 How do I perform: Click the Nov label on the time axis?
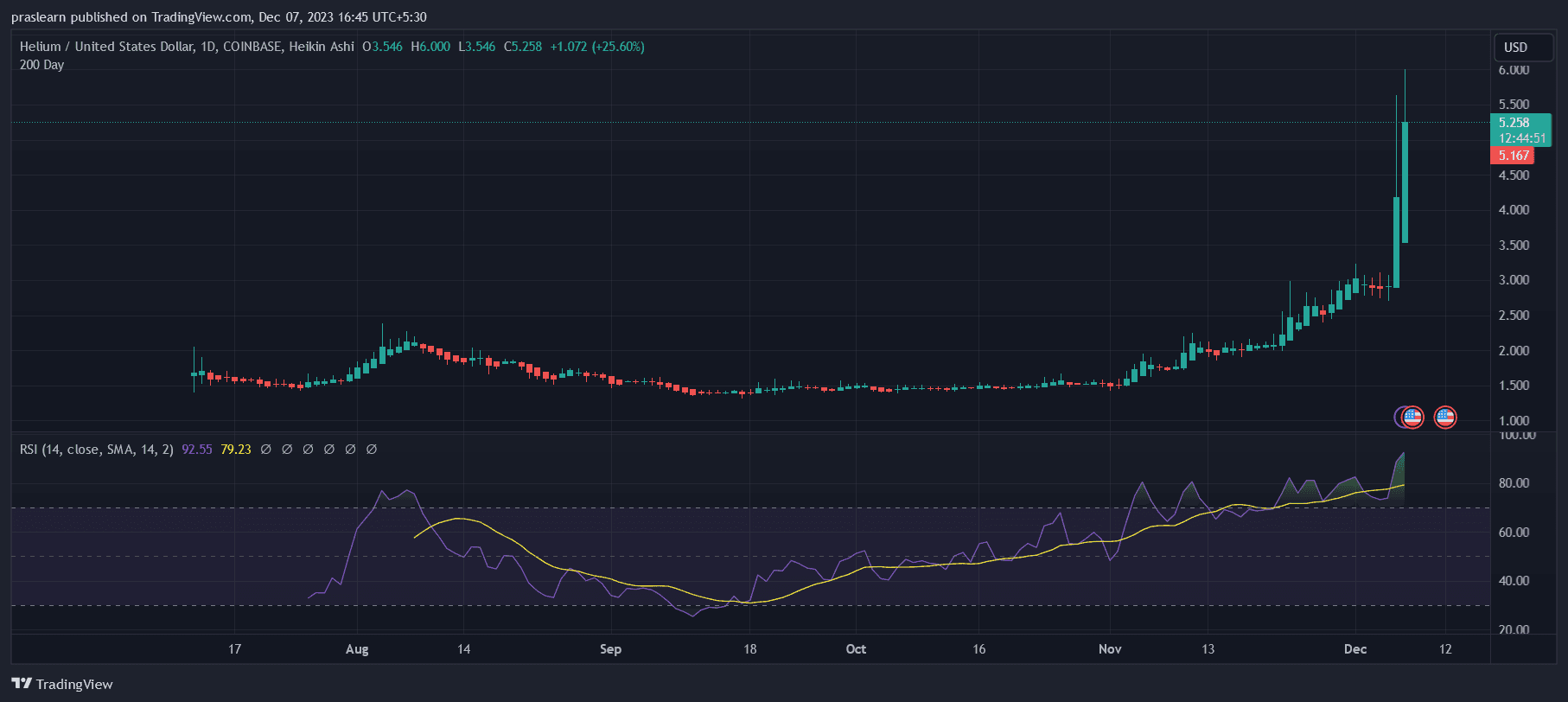click(x=1110, y=649)
